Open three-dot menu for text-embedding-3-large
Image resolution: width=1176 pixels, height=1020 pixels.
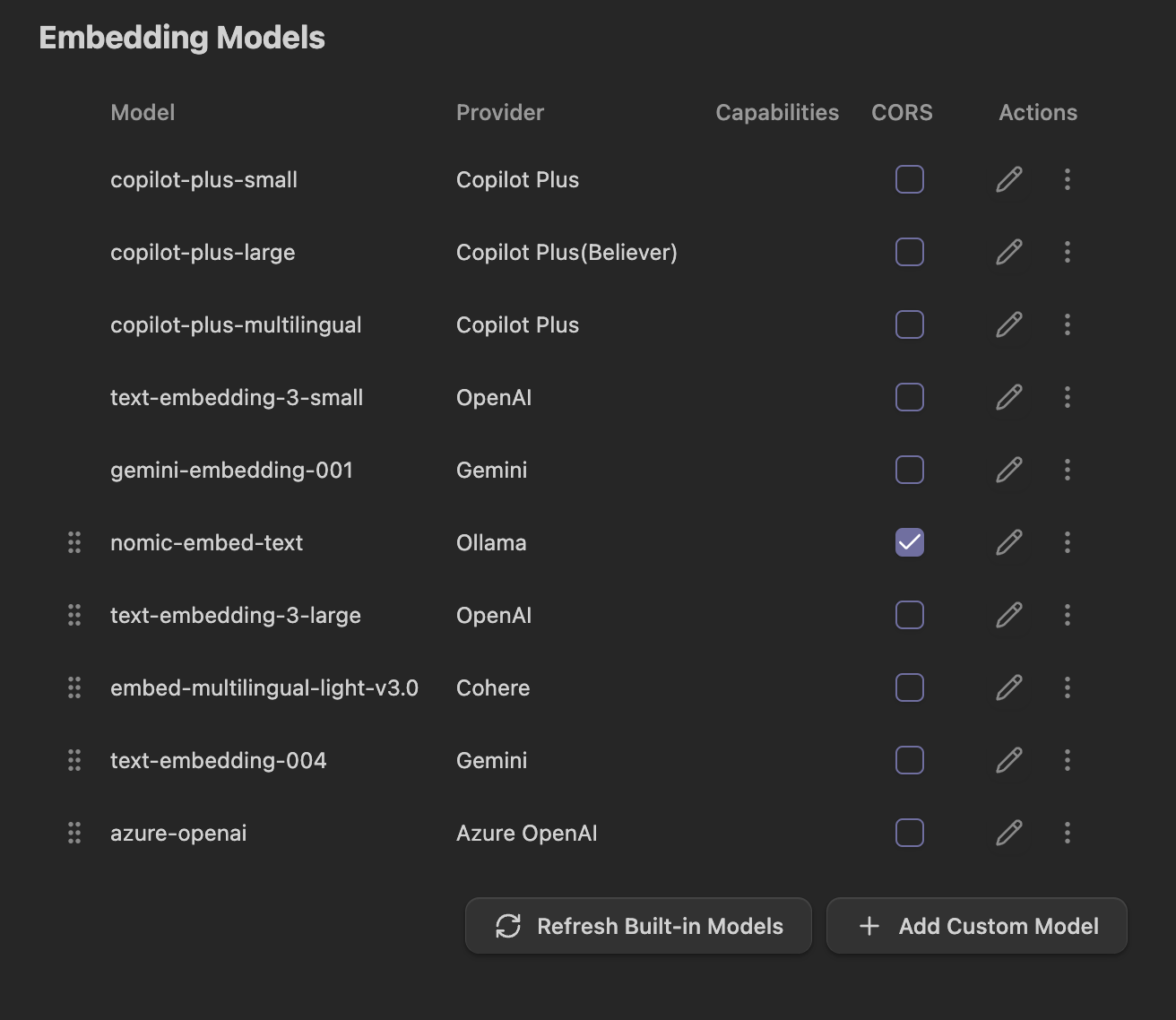pos(1067,615)
